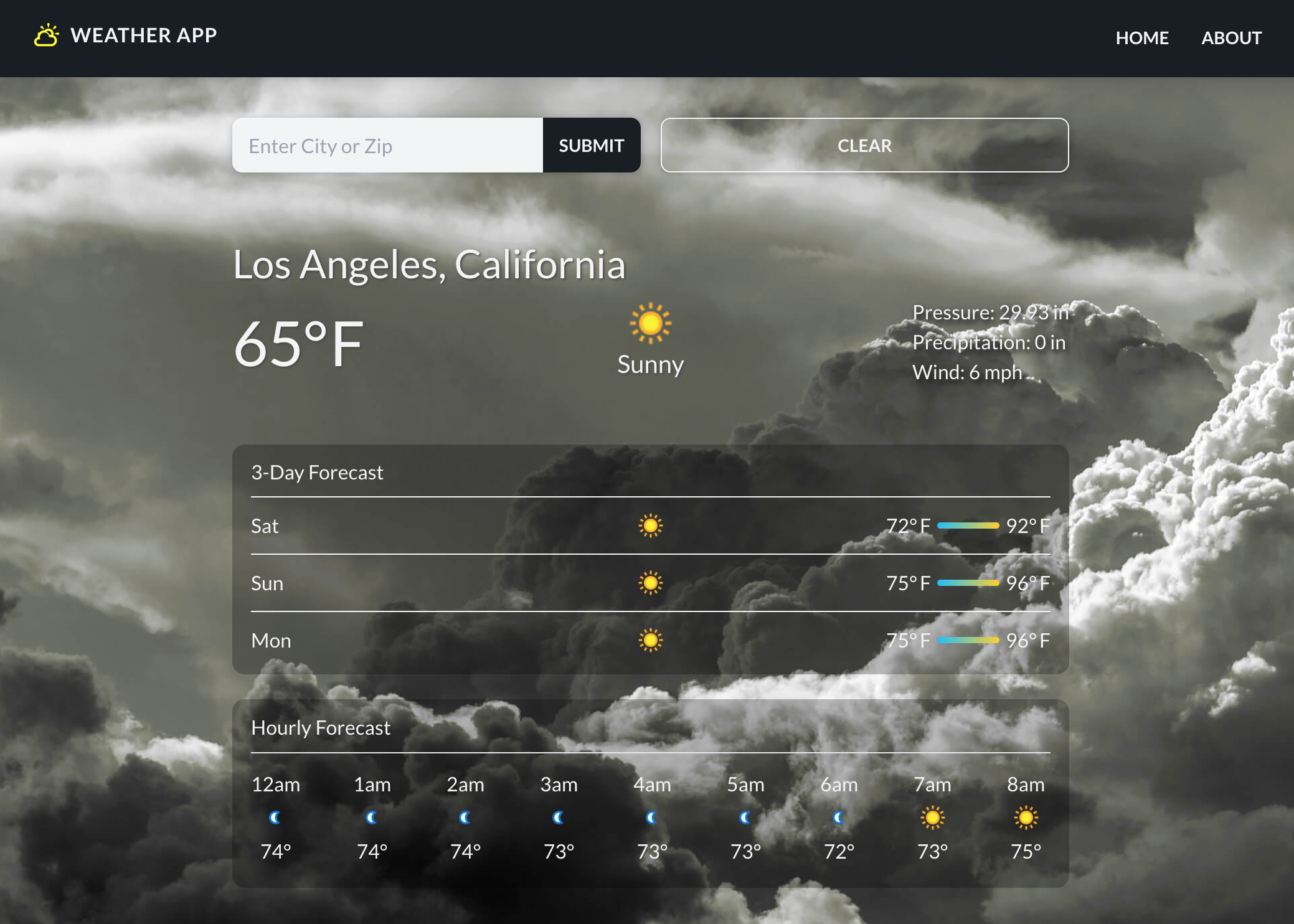Click the Sunny condition label
This screenshot has height=924, width=1294.
pos(650,365)
